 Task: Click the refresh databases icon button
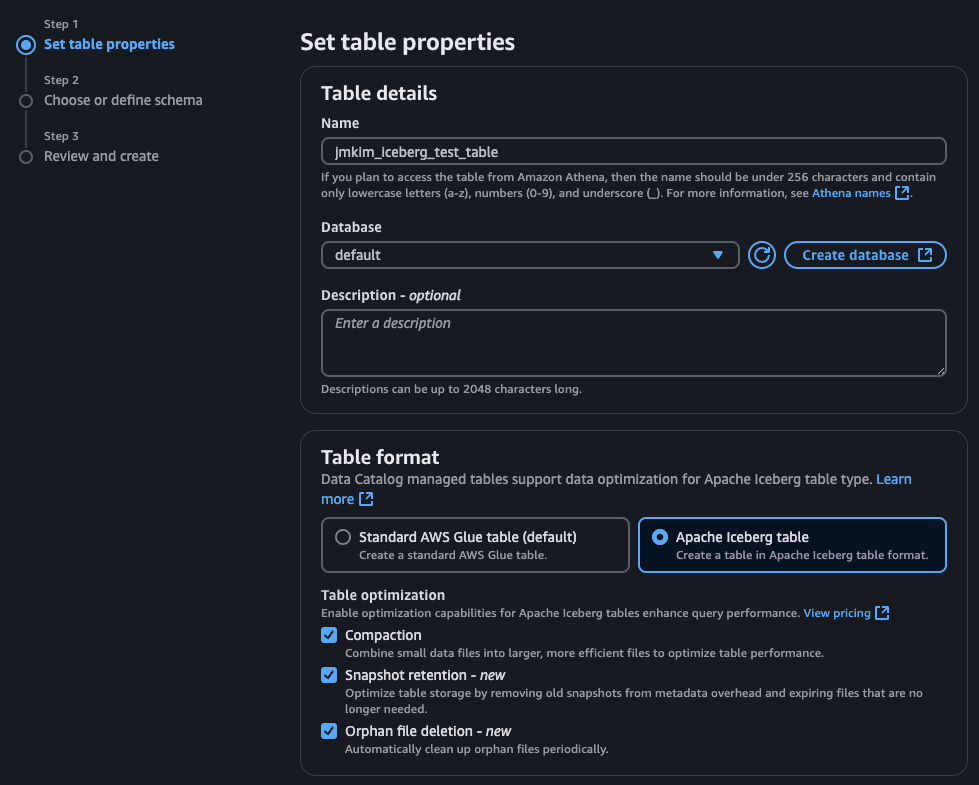762,255
